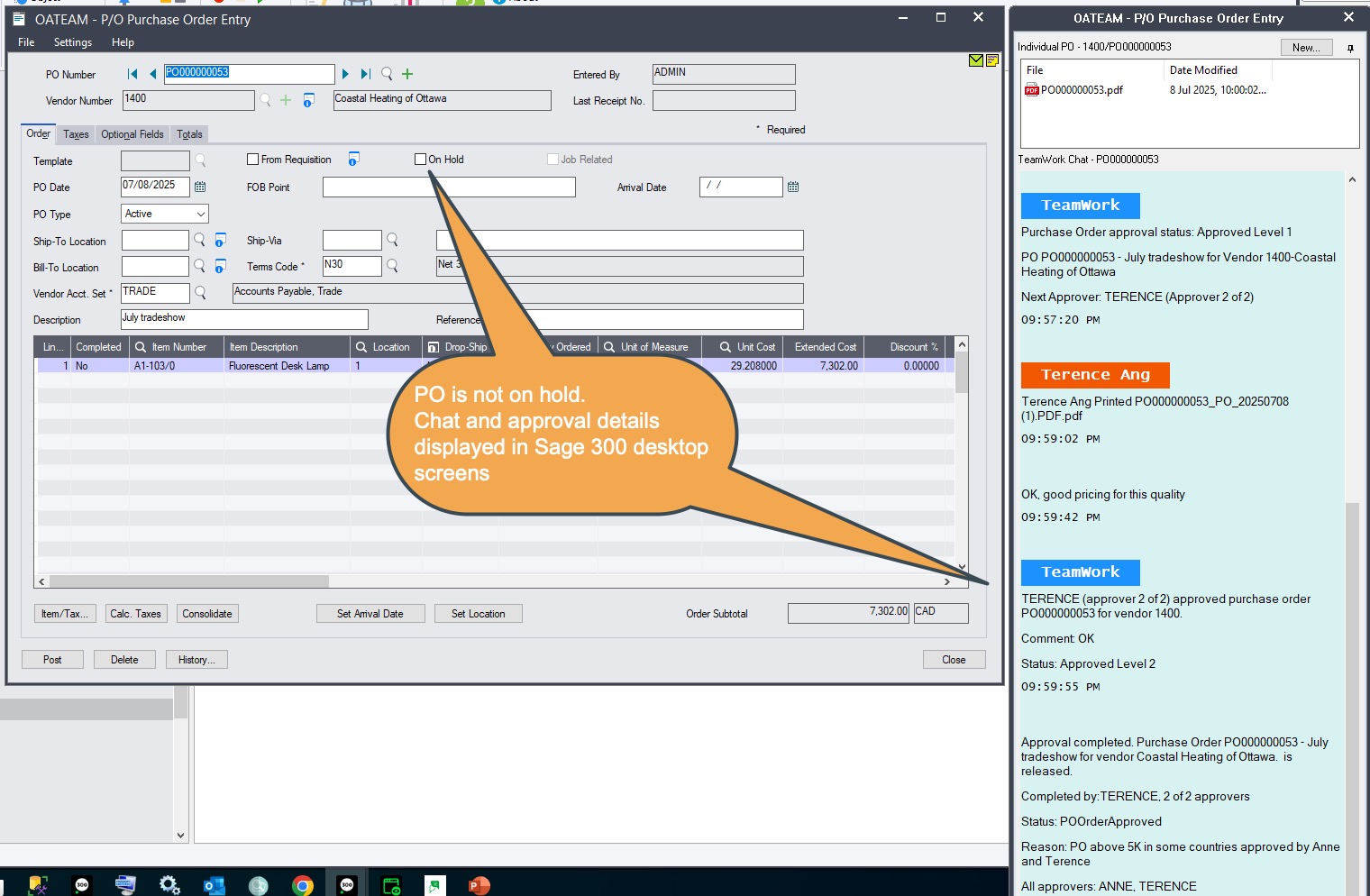
Task: Click Fluorescent Desk Lamp description cell
Action: tap(287, 366)
